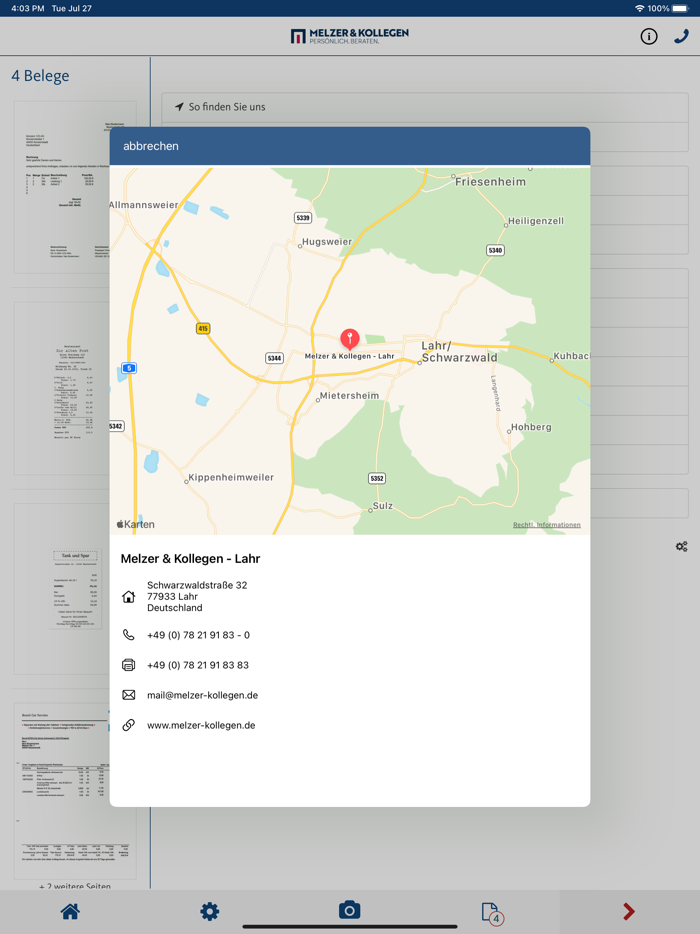
Task: Tap Melzer & Kollegen - Lahr title
Action: coord(191,559)
